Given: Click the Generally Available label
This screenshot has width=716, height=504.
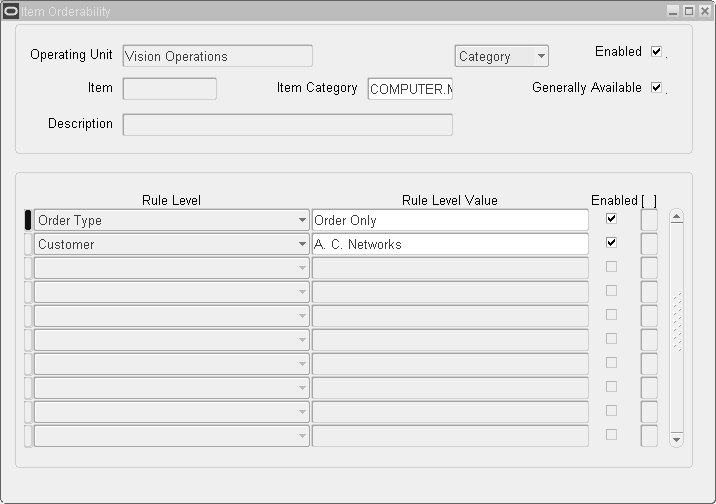Looking at the screenshot, I should (587, 88).
